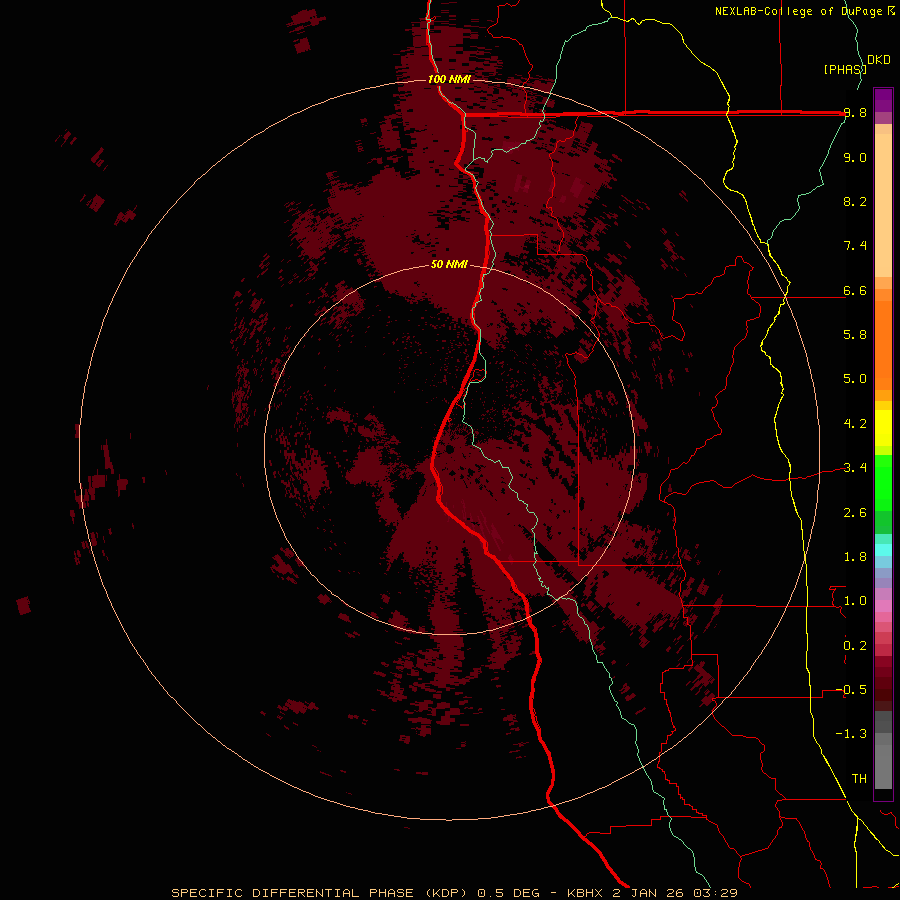This screenshot has width=900, height=900.
Task: Click the 0.2 scale value
Action: 855,646
